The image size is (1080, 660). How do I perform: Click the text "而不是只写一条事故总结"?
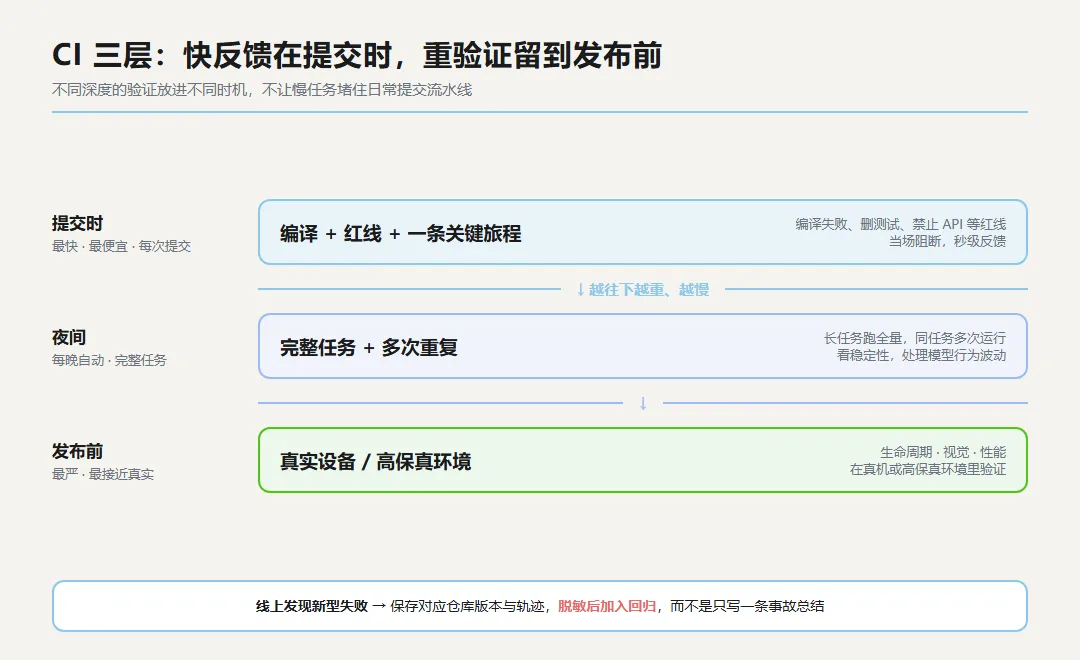point(747,606)
